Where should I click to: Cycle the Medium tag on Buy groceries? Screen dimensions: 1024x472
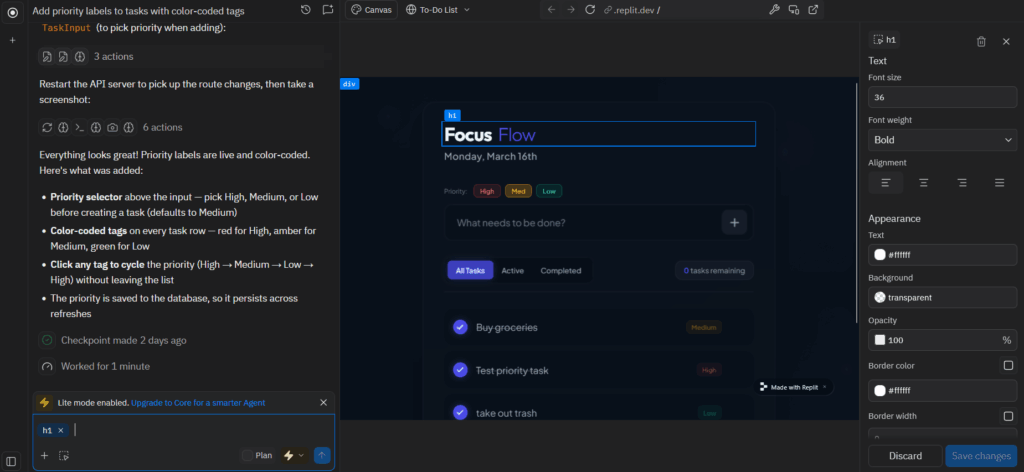pos(704,327)
